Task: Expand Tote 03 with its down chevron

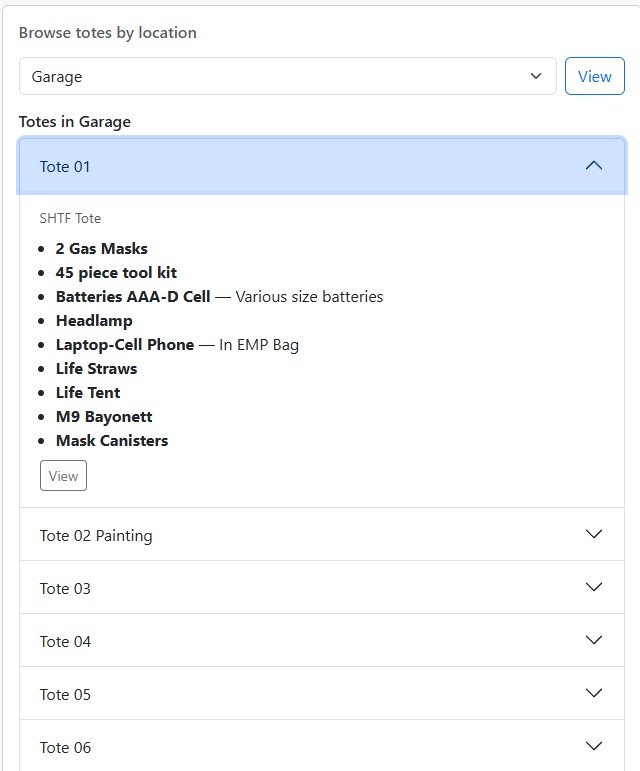Action: [593, 588]
